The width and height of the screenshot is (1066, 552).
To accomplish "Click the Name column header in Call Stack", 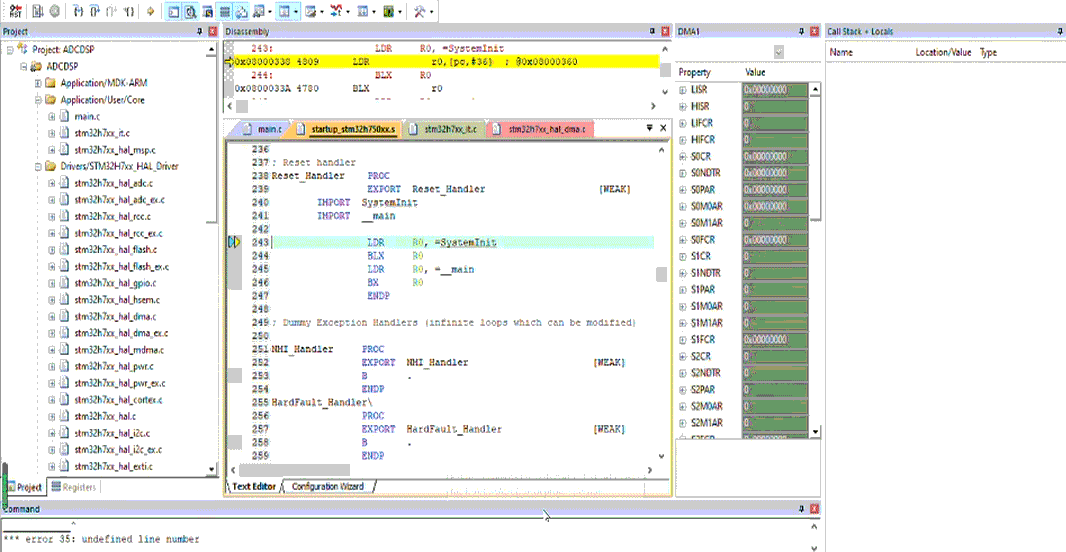I will pyautogui.click(x=841, y=52).
